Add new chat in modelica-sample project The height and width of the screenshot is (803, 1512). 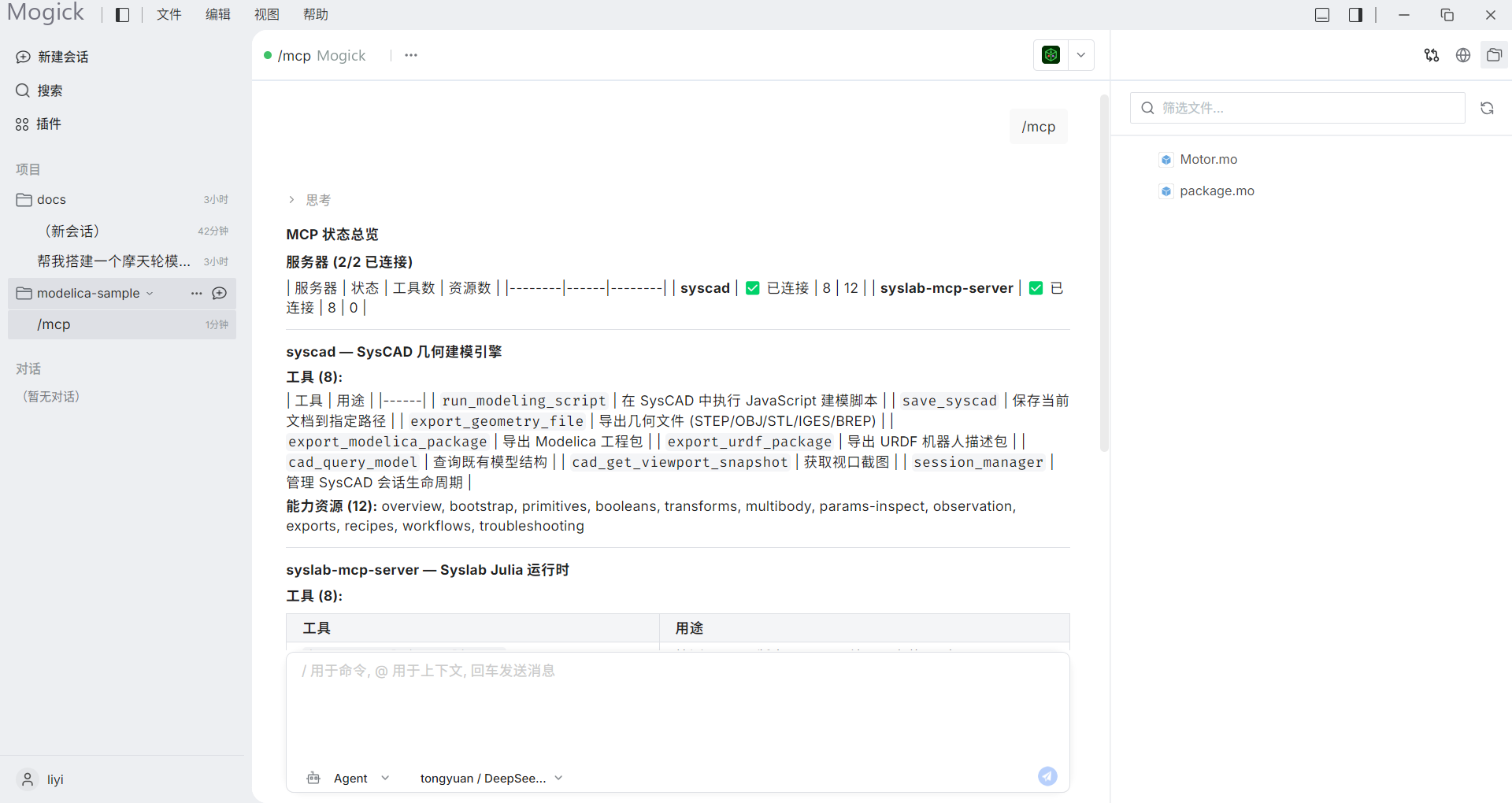coord(220,294)
